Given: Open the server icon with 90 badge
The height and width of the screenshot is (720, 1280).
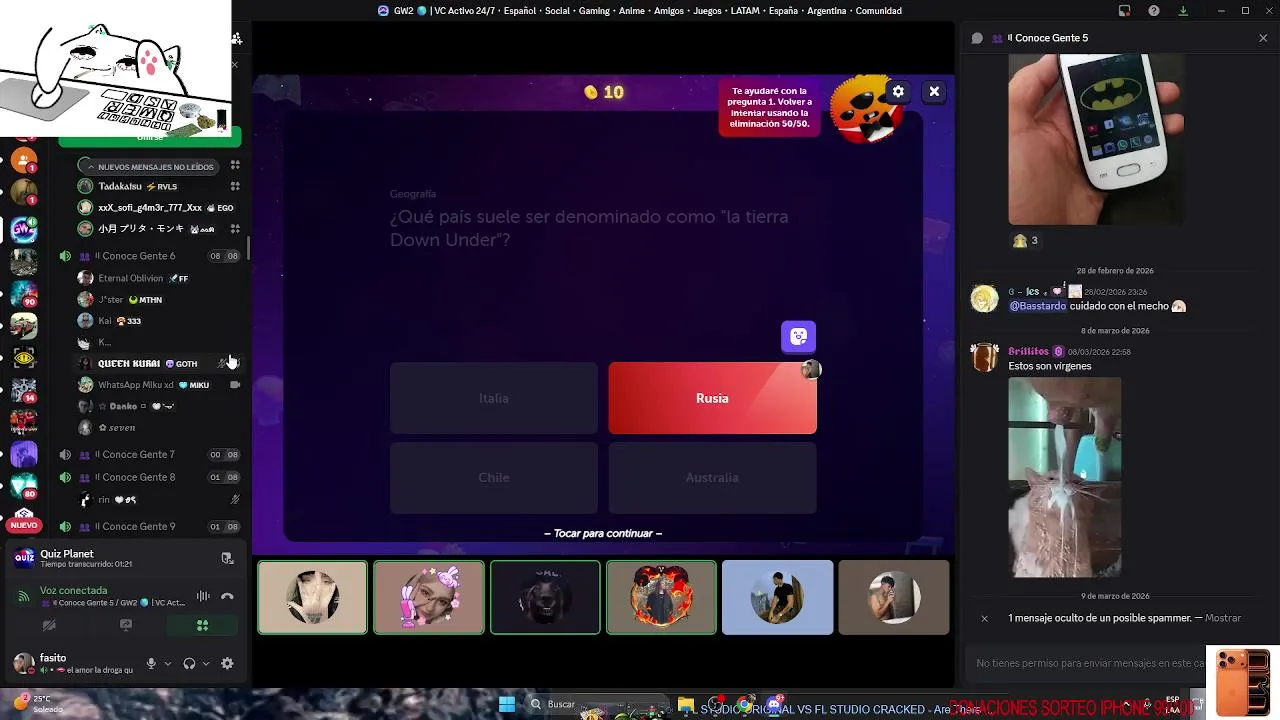Looking at the screenshot, I should (x=24, y=294).
